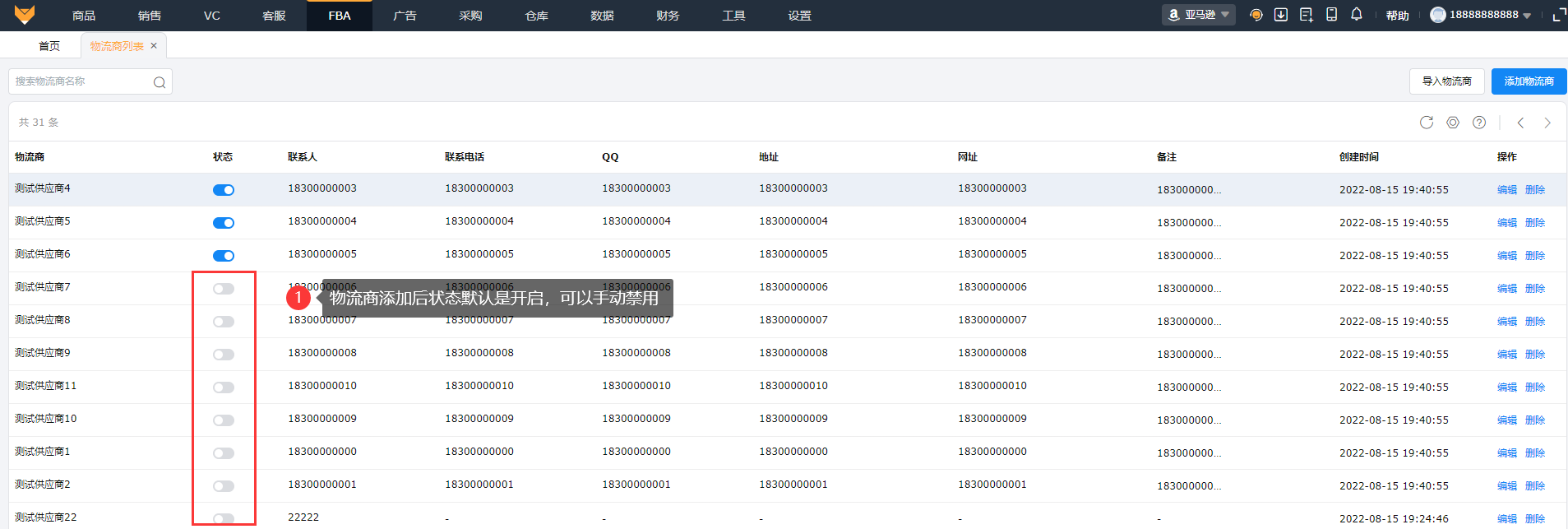The width and height of the screenshot is (1568, 529).
Task: Focus the 搜索物流商名称 search field
Action: (x=81, y=81)
